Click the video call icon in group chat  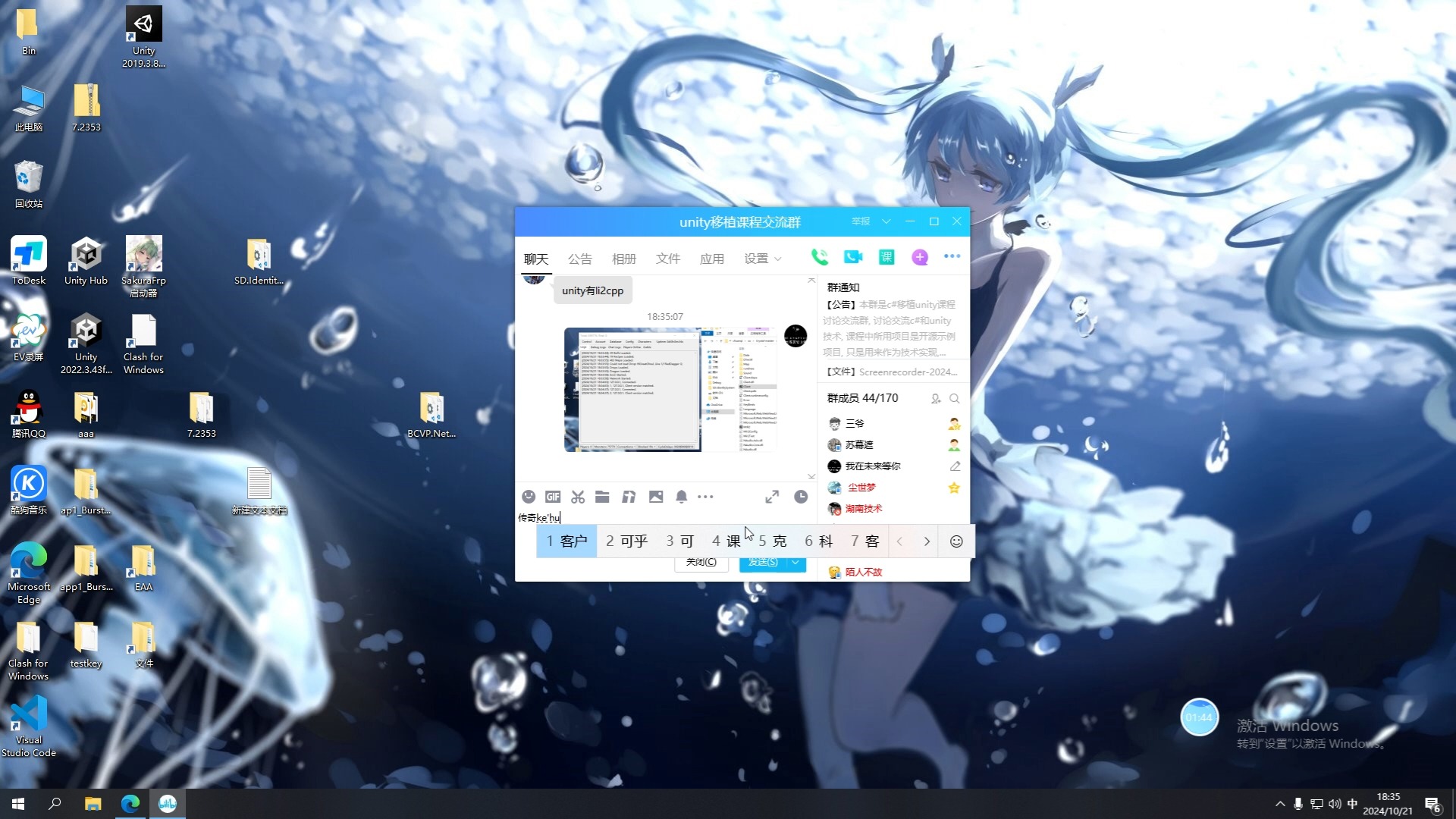pyautogui.click(x=852, y=257)
